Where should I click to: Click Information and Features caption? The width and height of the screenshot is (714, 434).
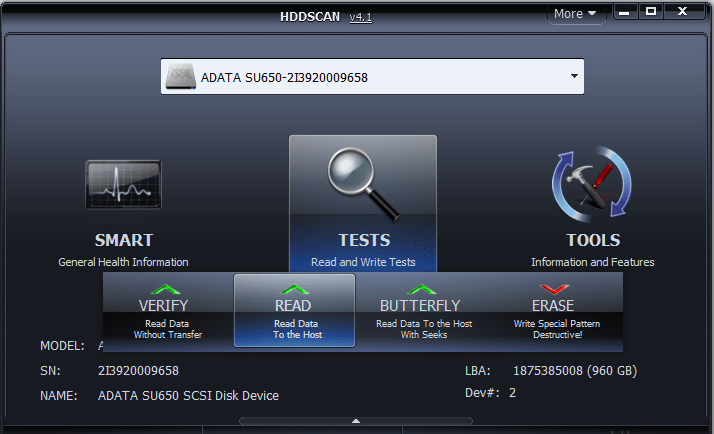click(x=592, y=262)
